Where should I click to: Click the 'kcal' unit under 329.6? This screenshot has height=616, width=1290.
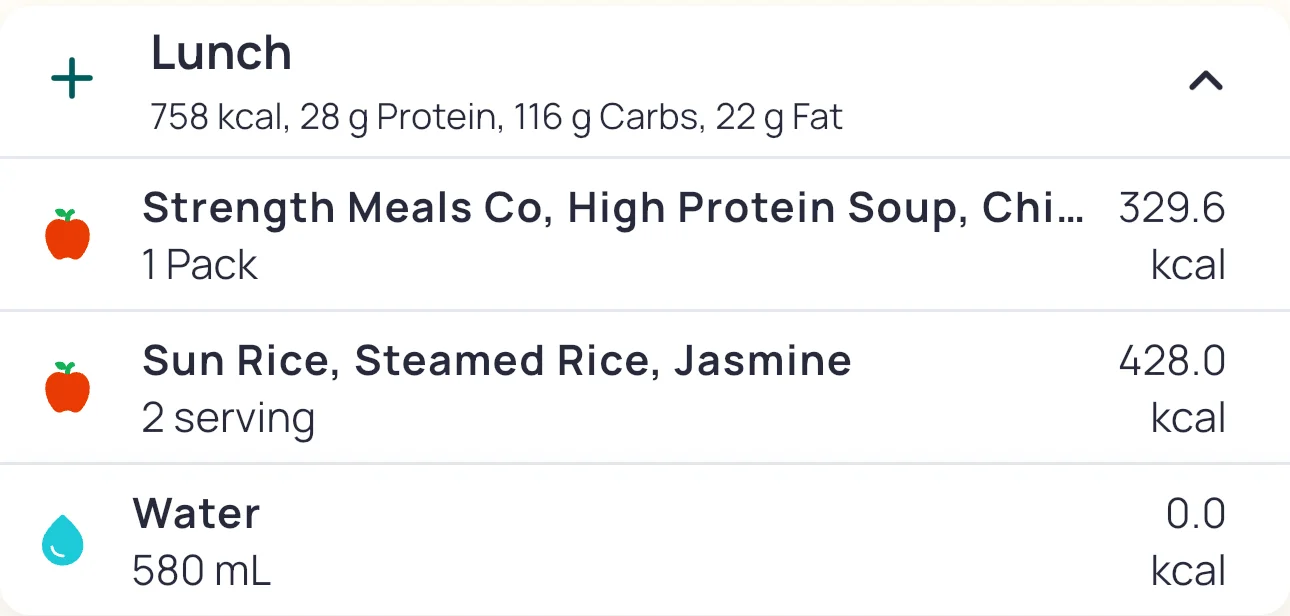(x=1188, y=265)
